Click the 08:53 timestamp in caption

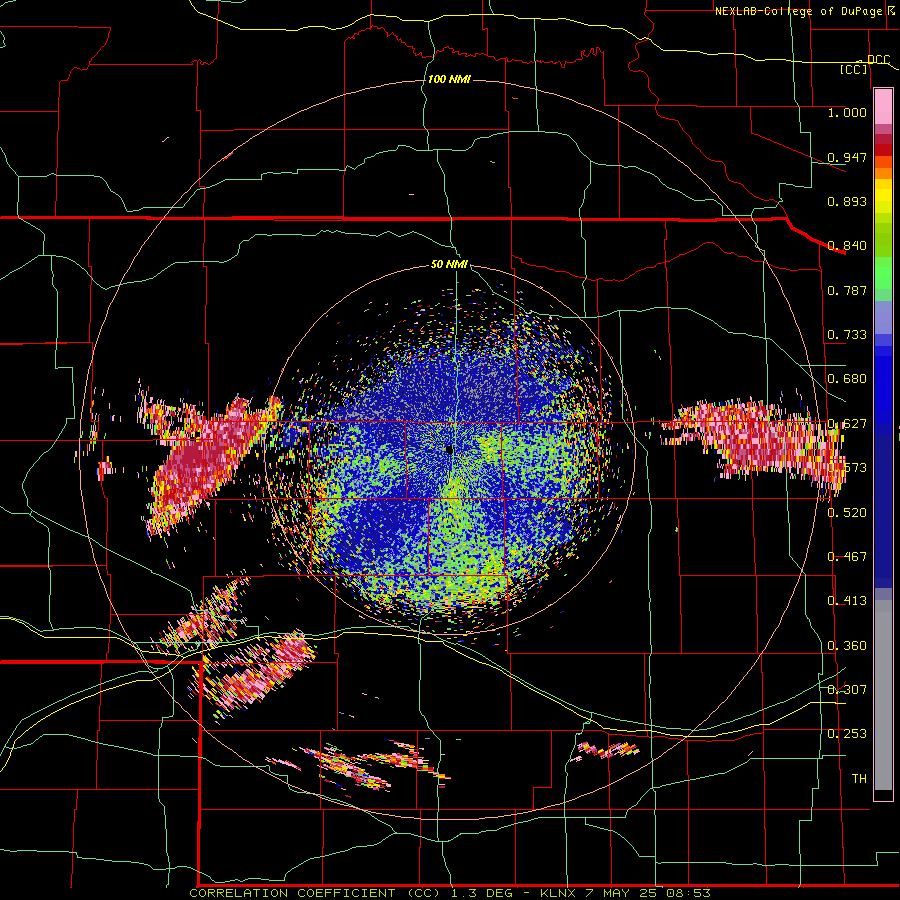tap(688, 893)
